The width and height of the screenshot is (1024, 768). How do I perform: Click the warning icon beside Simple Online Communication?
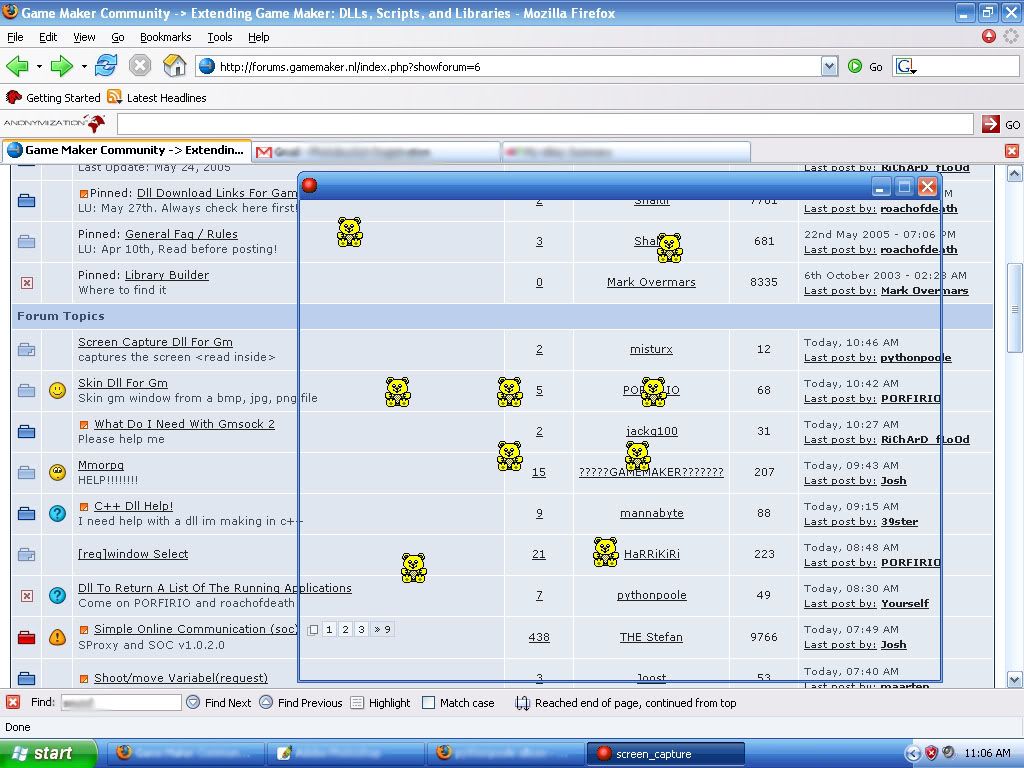[57, 637]
